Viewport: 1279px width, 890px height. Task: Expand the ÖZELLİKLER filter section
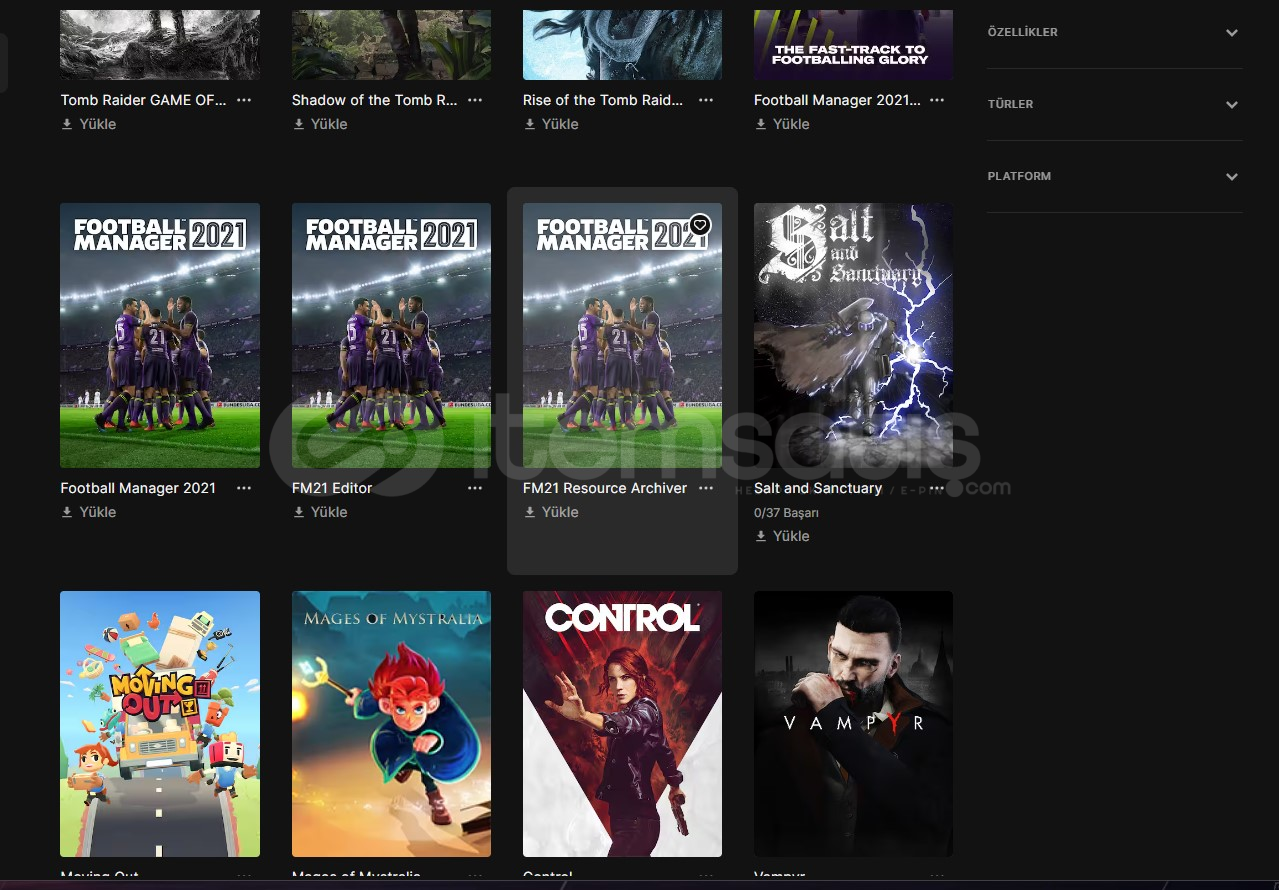[1231, 33]
